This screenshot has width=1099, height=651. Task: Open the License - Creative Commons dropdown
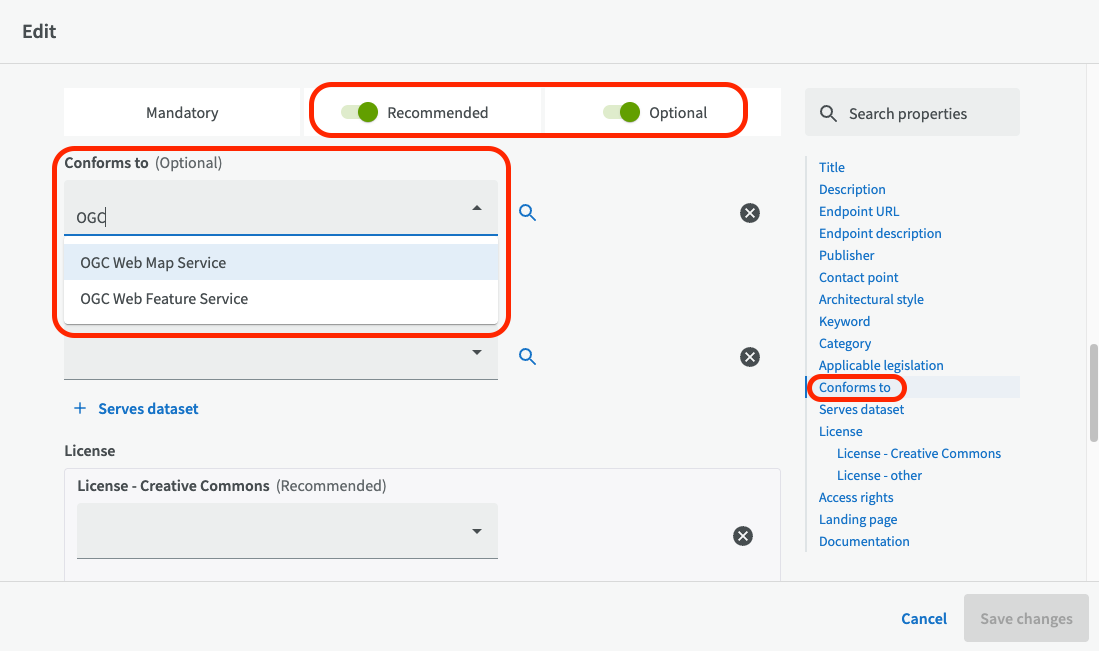[477, 532]
